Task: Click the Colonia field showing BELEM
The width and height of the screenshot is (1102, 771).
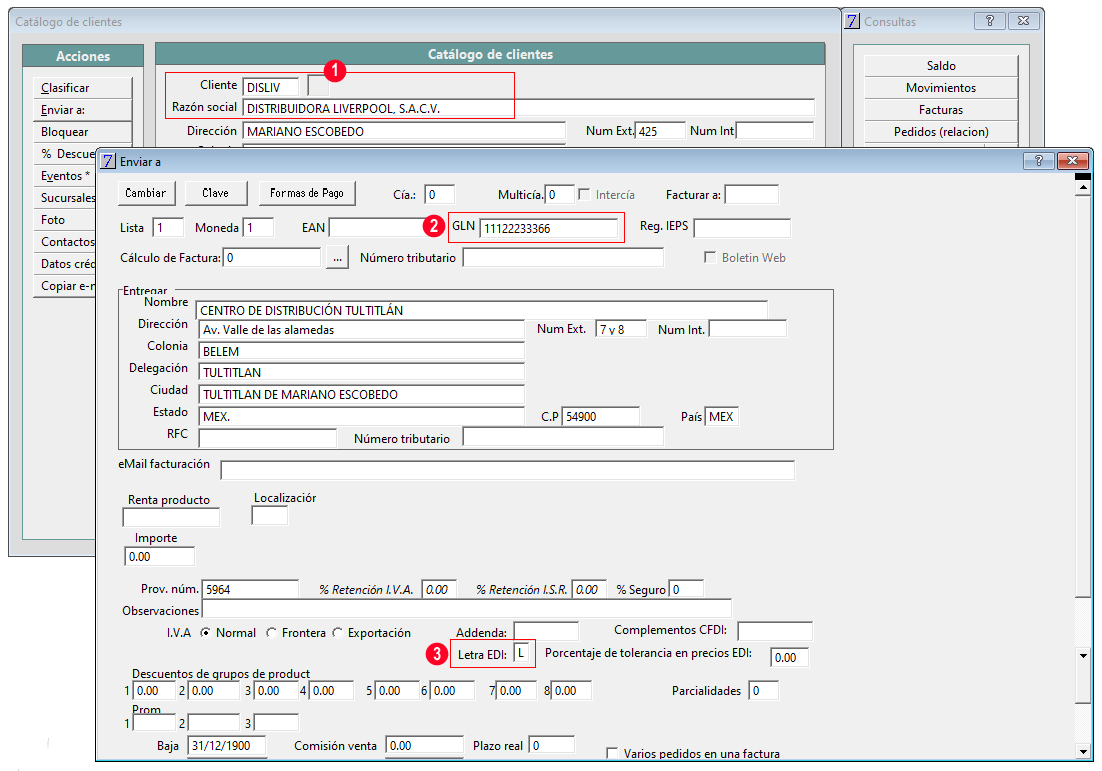Action: [362, 351]
